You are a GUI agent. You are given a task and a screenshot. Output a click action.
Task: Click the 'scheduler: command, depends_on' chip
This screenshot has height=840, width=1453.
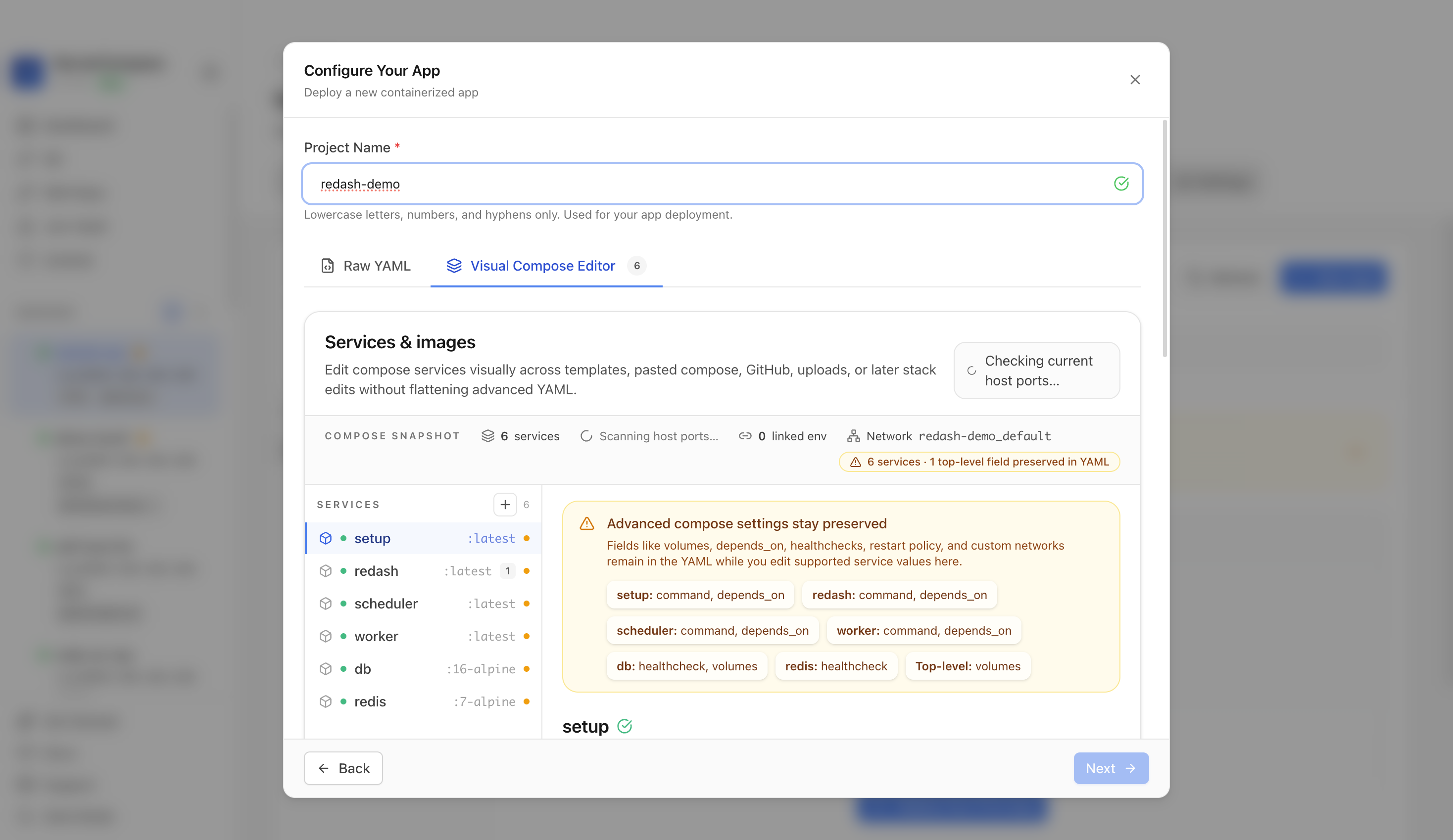(712, 631)
